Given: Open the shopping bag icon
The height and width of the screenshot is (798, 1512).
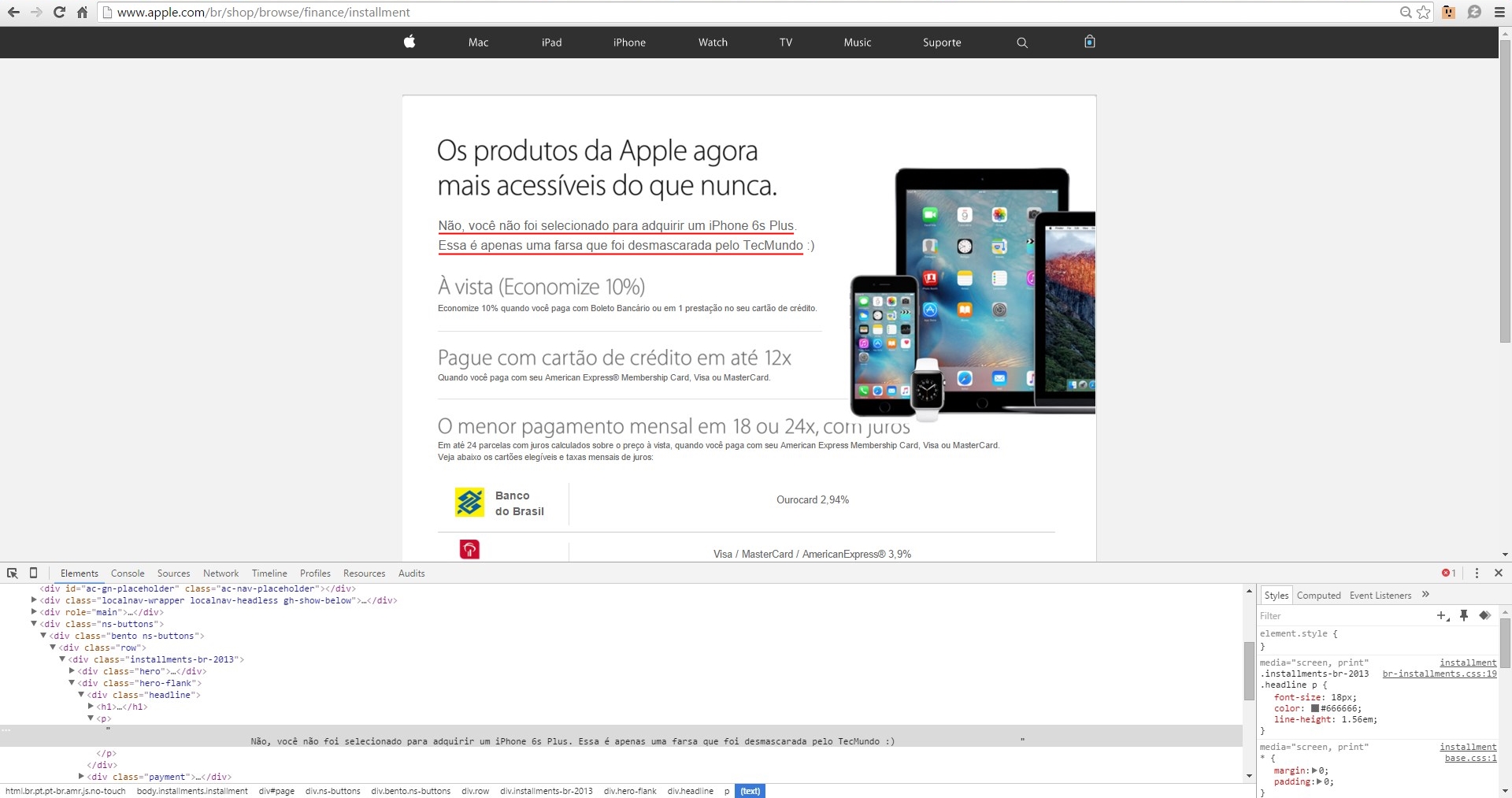Looking at the screenshot, I should 1090,42.
